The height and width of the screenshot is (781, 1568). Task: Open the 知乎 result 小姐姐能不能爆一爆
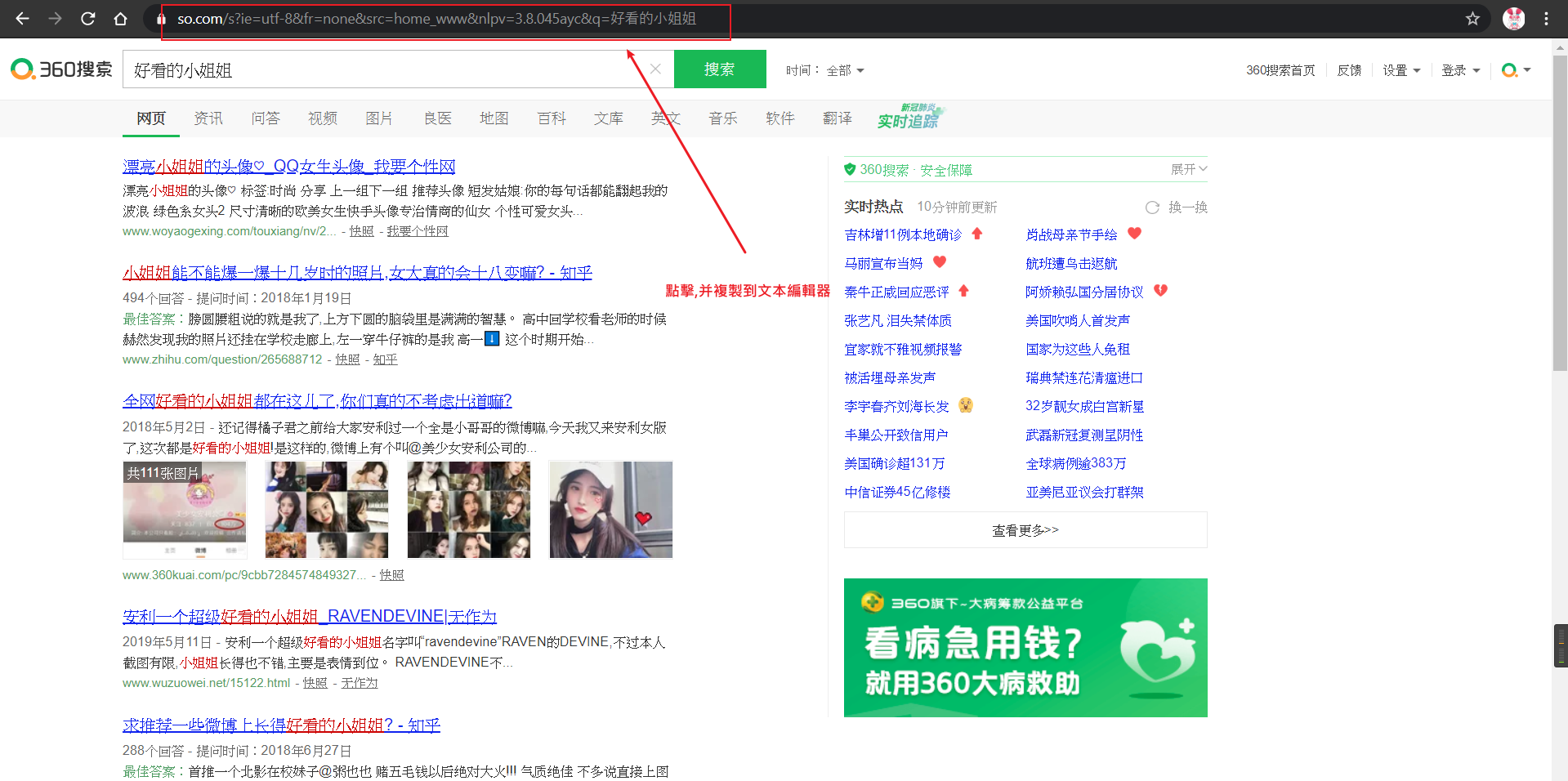357,273
